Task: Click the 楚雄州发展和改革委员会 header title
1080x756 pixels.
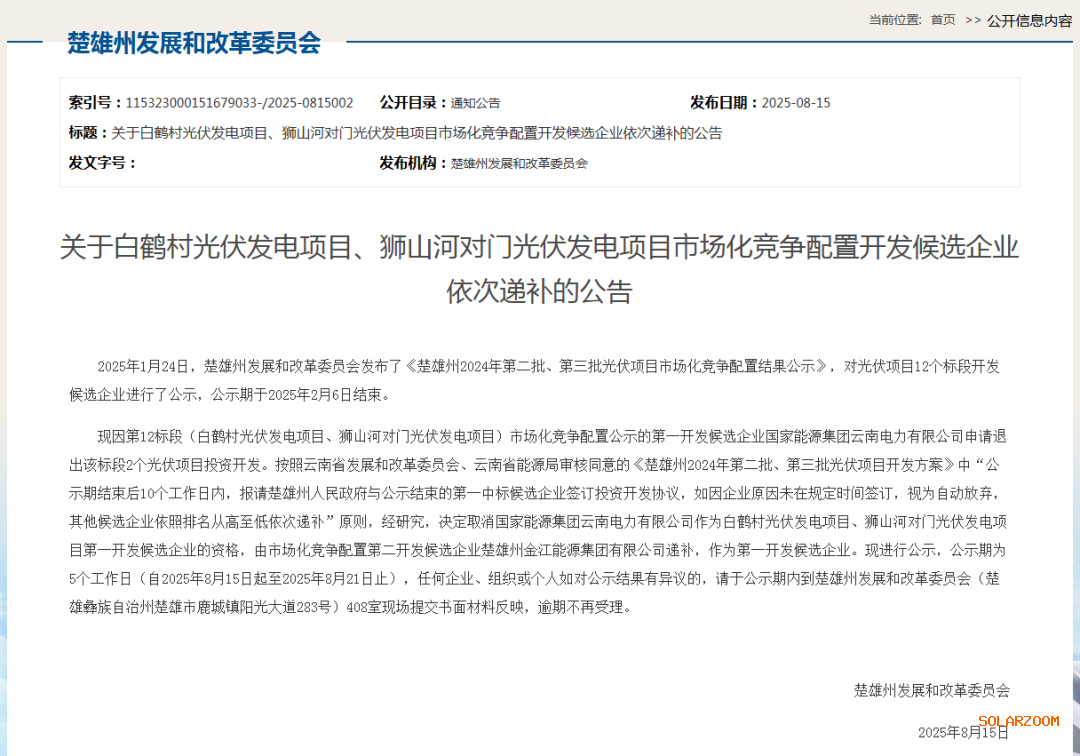Action: (x=194, y=43)
